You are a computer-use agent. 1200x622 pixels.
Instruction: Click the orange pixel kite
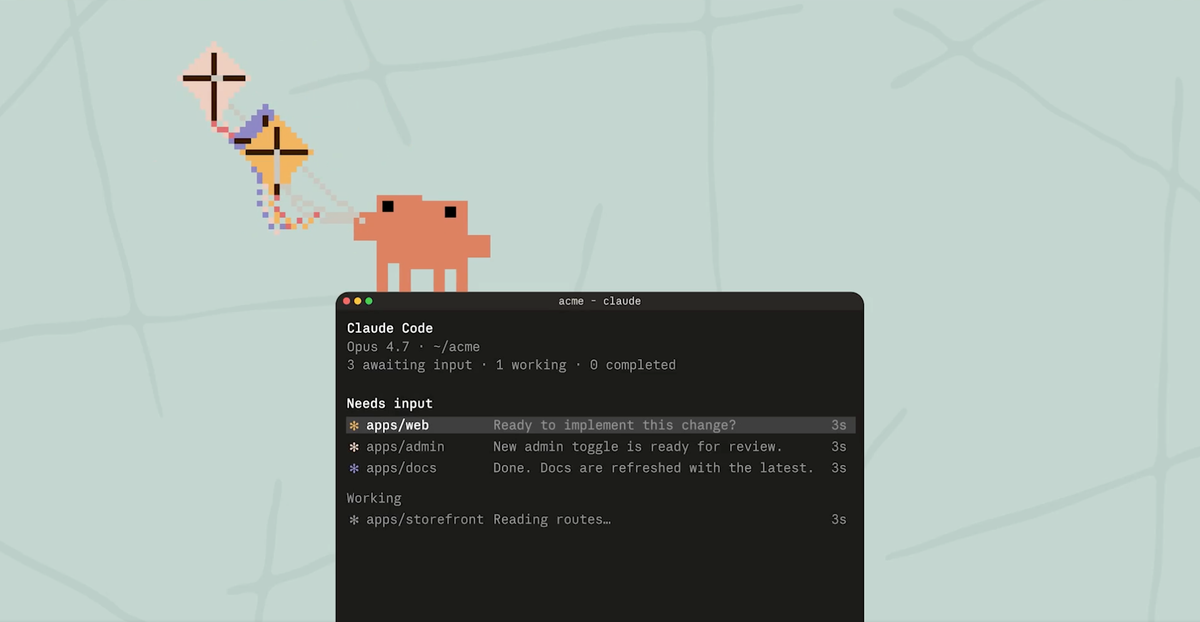277,152
